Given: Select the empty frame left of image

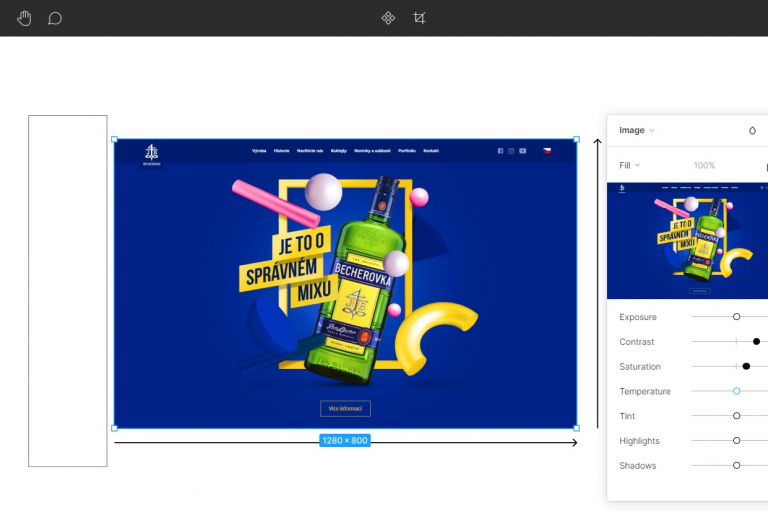Looking at the screenshot, I should tap(68, 291).
